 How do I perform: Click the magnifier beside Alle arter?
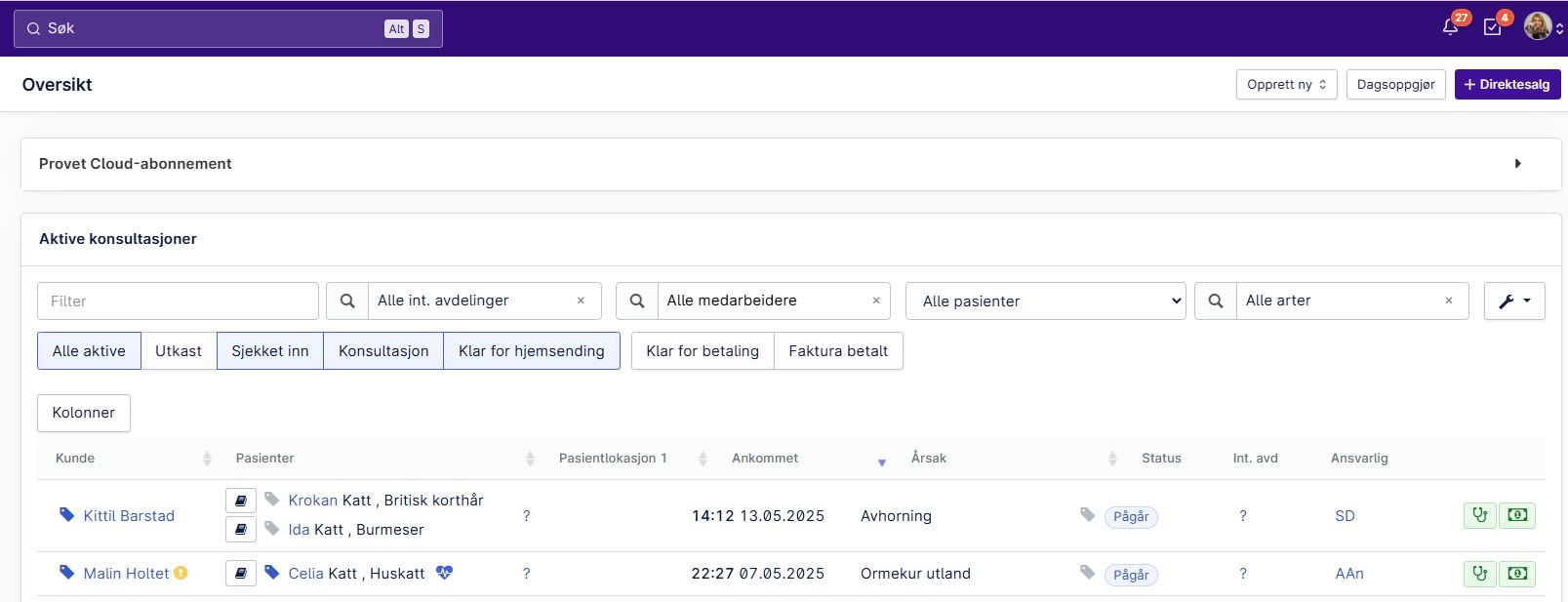point(1216,301)
